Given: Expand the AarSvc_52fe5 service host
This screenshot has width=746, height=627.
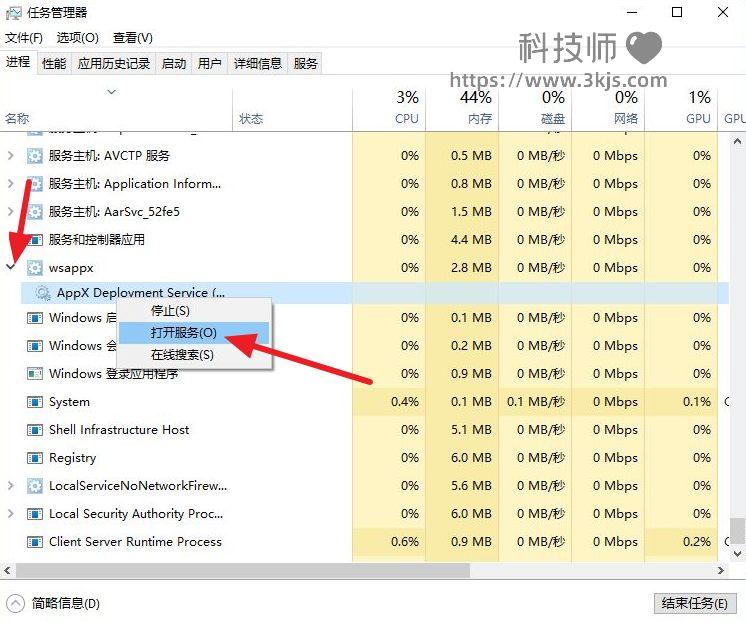Looking at the screenshot, I should pos(10,212).
